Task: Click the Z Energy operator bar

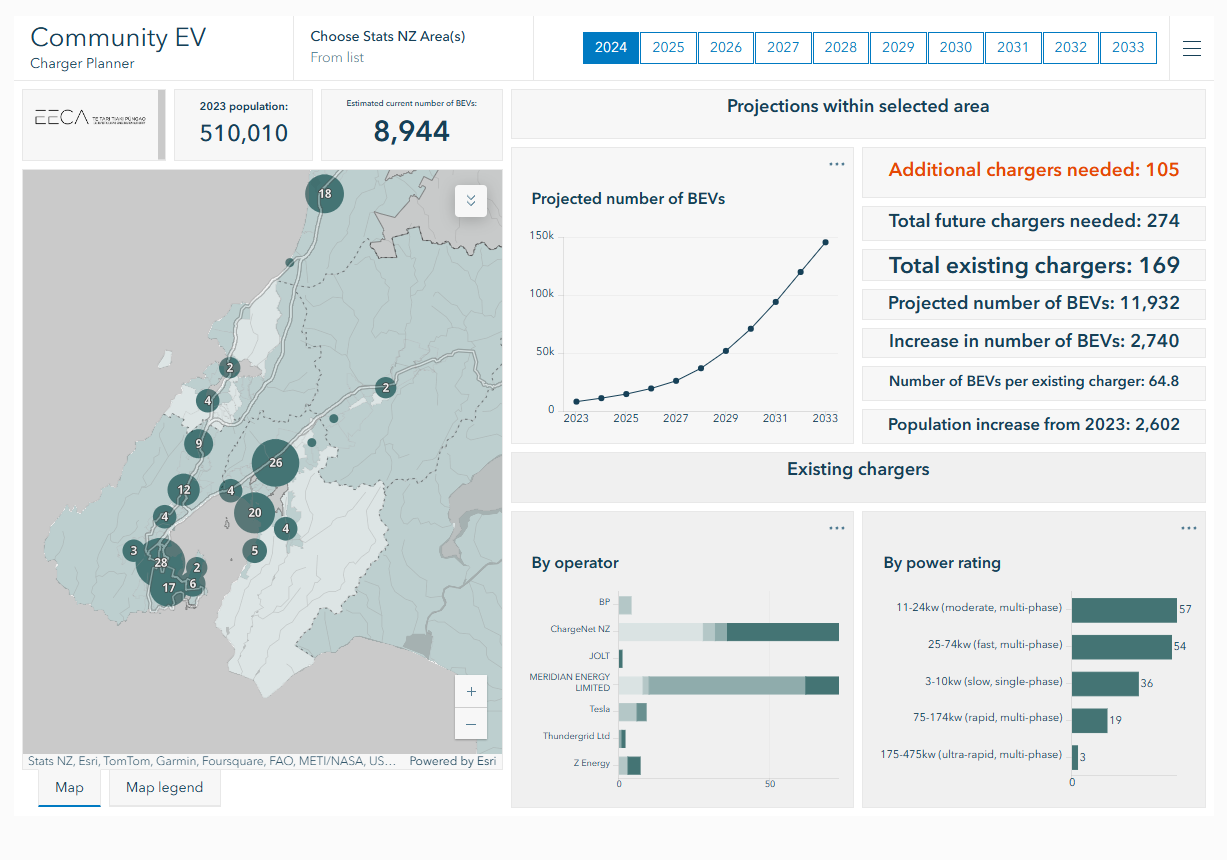Action: tap(630, 766)
